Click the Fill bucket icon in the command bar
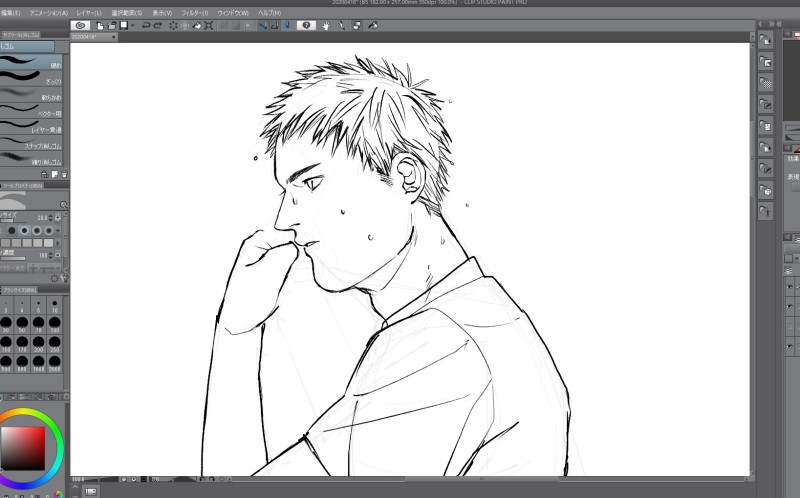800x498 pixels. 197,25
